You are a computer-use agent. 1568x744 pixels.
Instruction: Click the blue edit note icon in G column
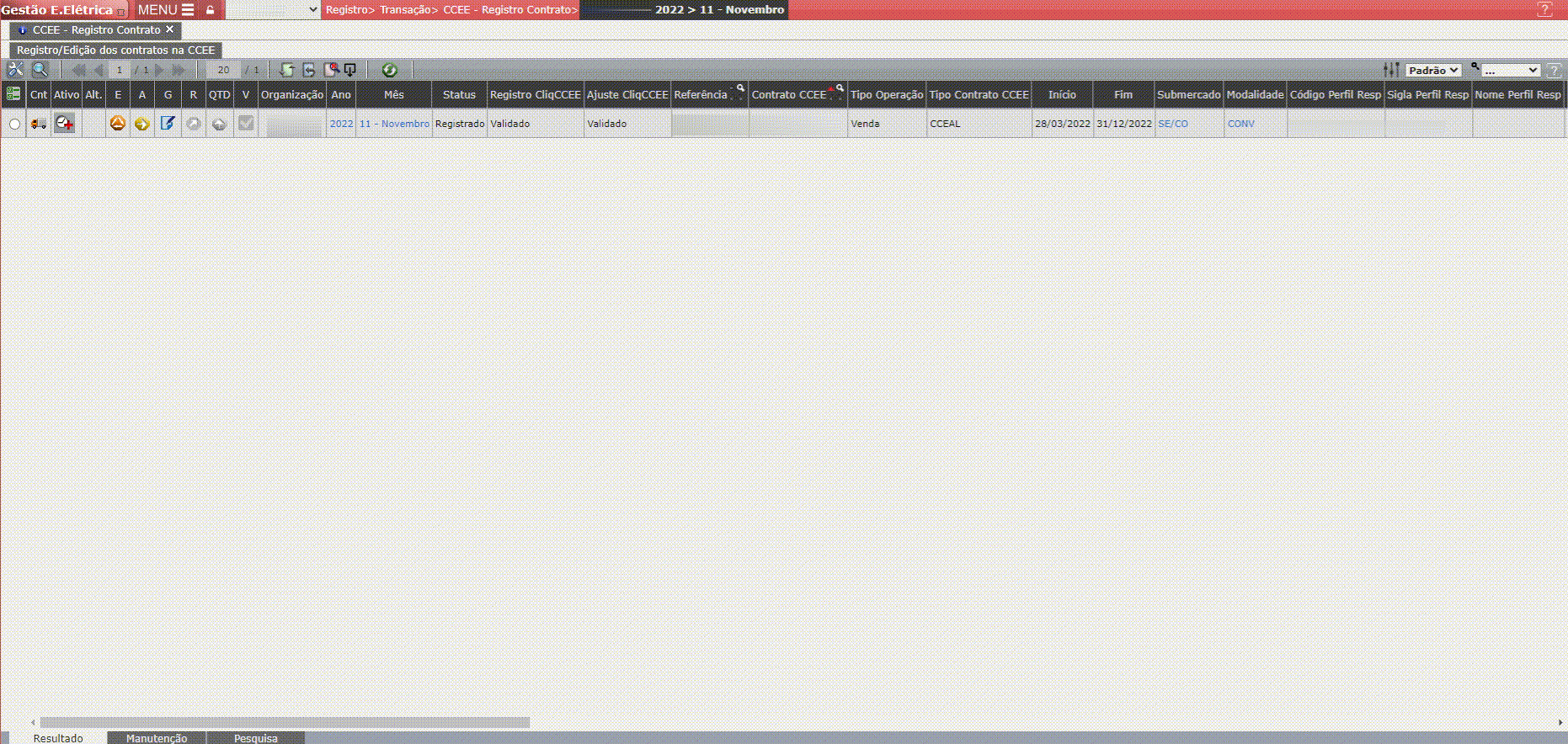(x=168, y=124)
